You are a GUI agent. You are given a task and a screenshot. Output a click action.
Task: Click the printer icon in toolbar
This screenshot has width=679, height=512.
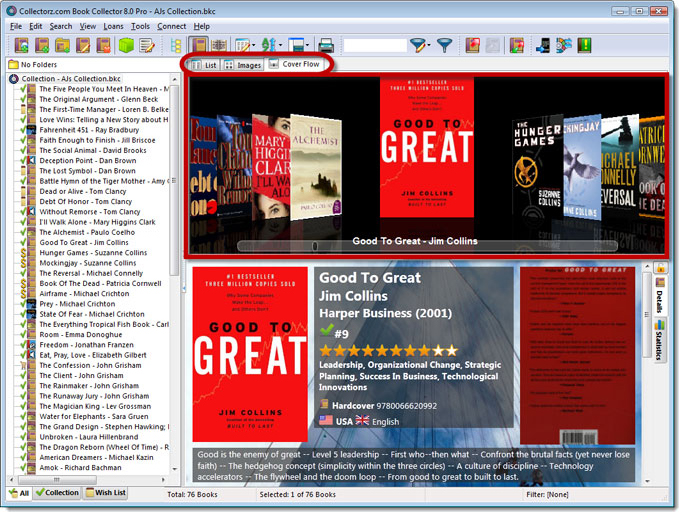point(326,45)
